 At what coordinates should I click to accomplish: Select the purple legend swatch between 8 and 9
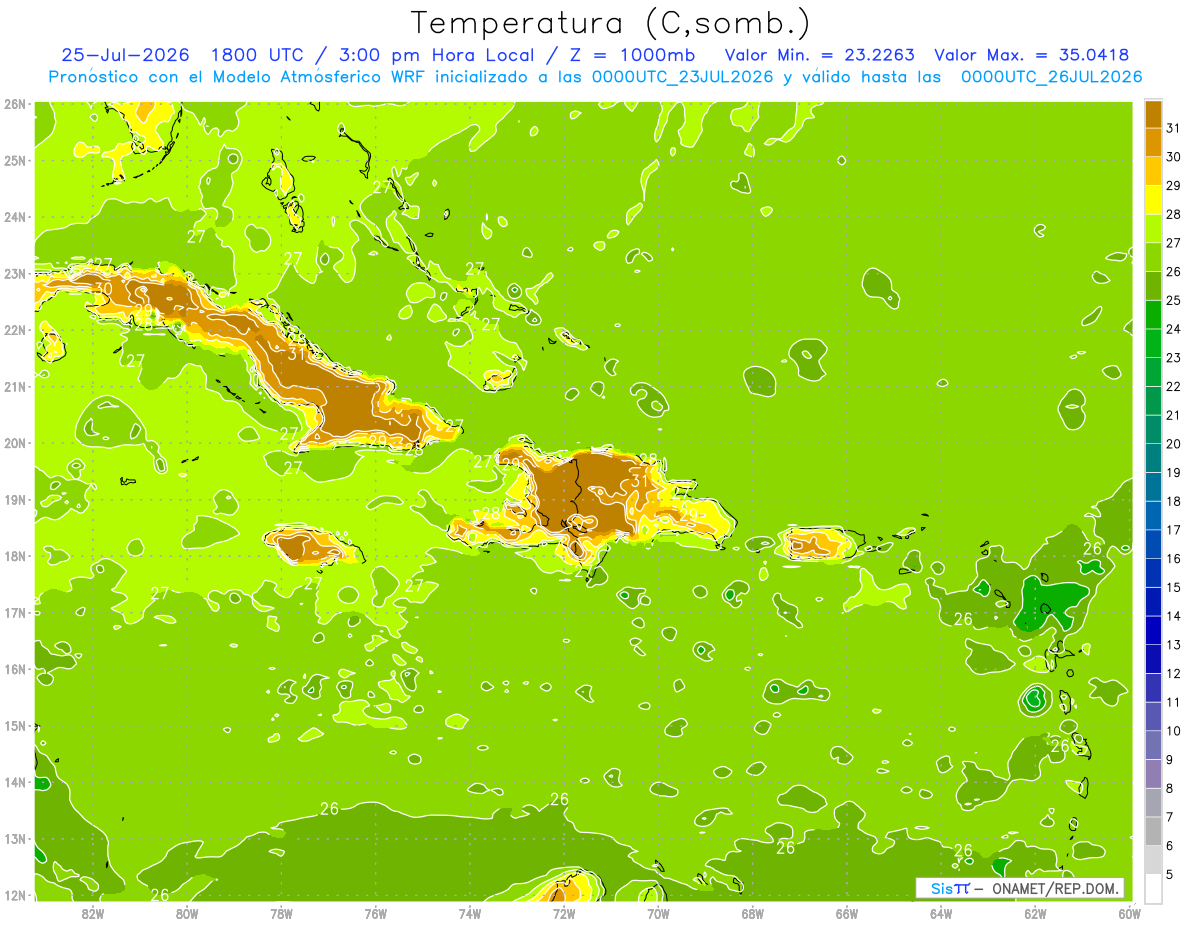coord(1153,774)
